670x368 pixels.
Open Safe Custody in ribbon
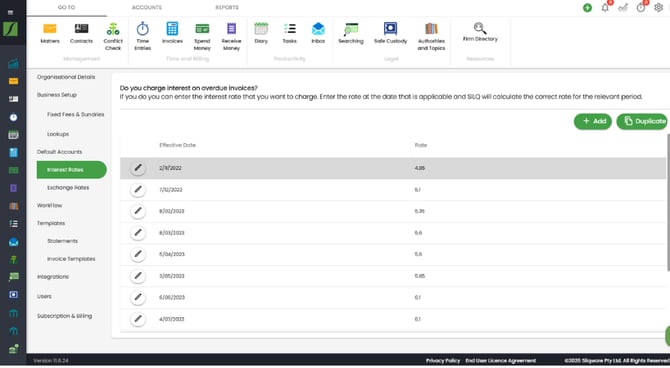[x=390, y=33]
